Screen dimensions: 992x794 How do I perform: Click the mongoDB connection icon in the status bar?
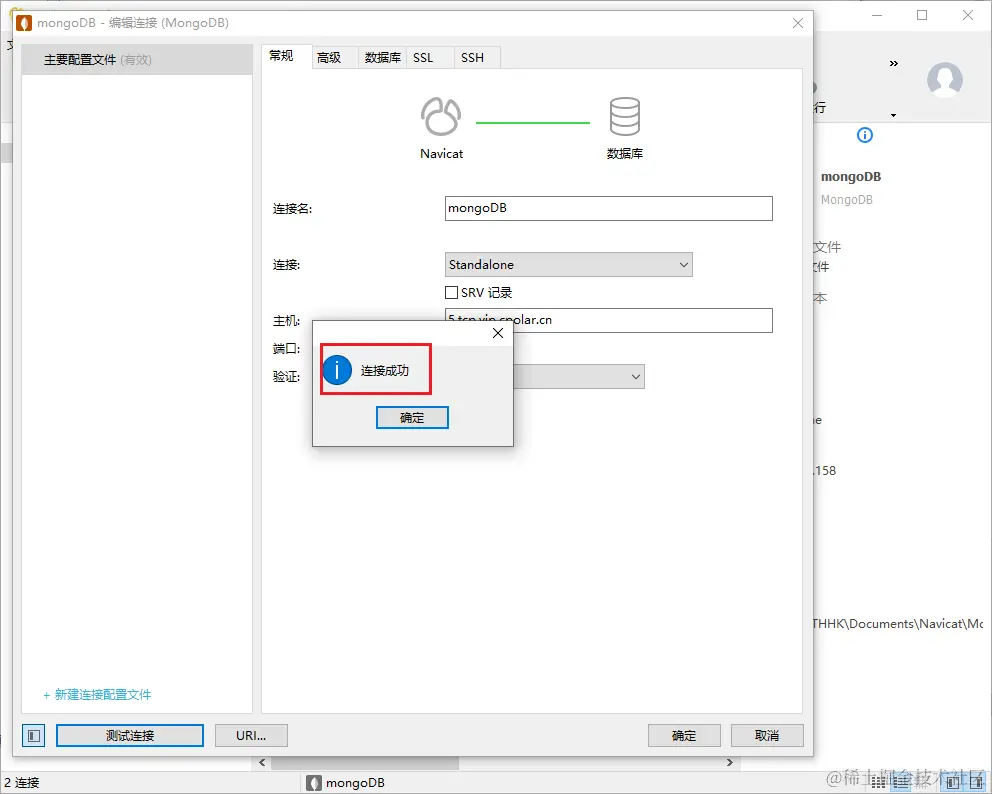(314, 783)
